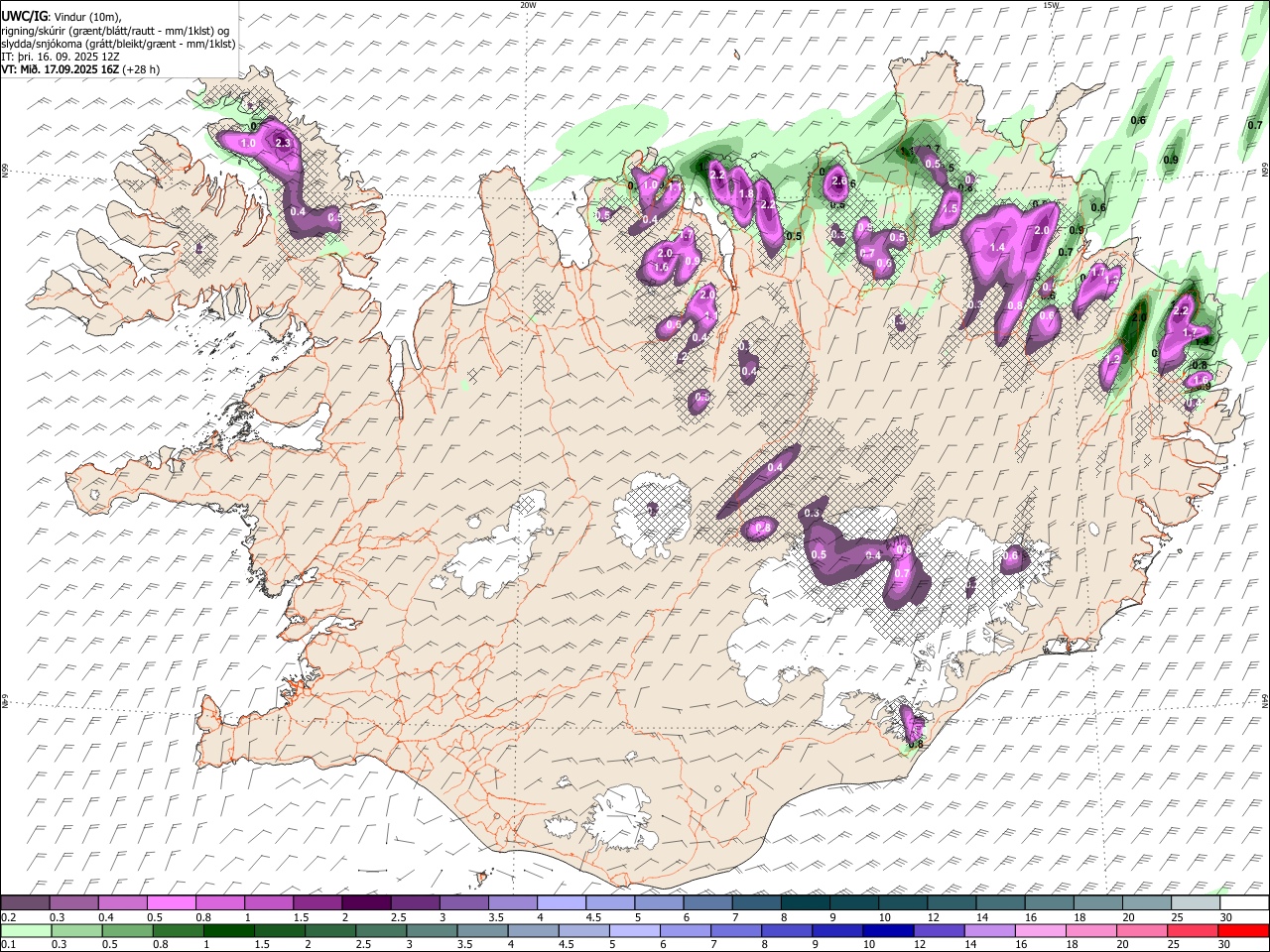Screen dimensions: 1270x952
Task: Click the '15W' longitude label
Action: [1052, 4]
